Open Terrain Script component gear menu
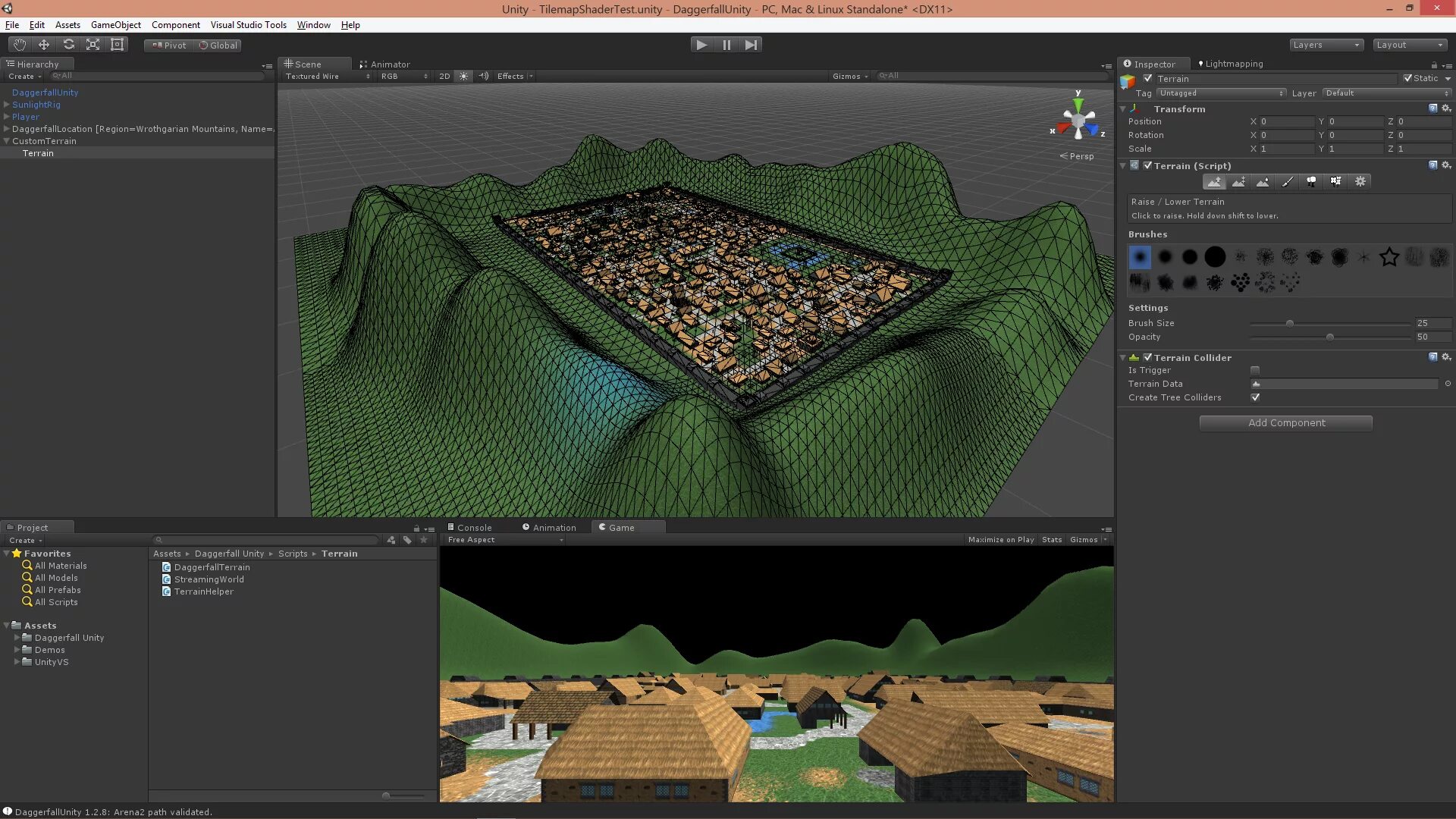The image size is (1456, 819). click(x=1446, y=165)
